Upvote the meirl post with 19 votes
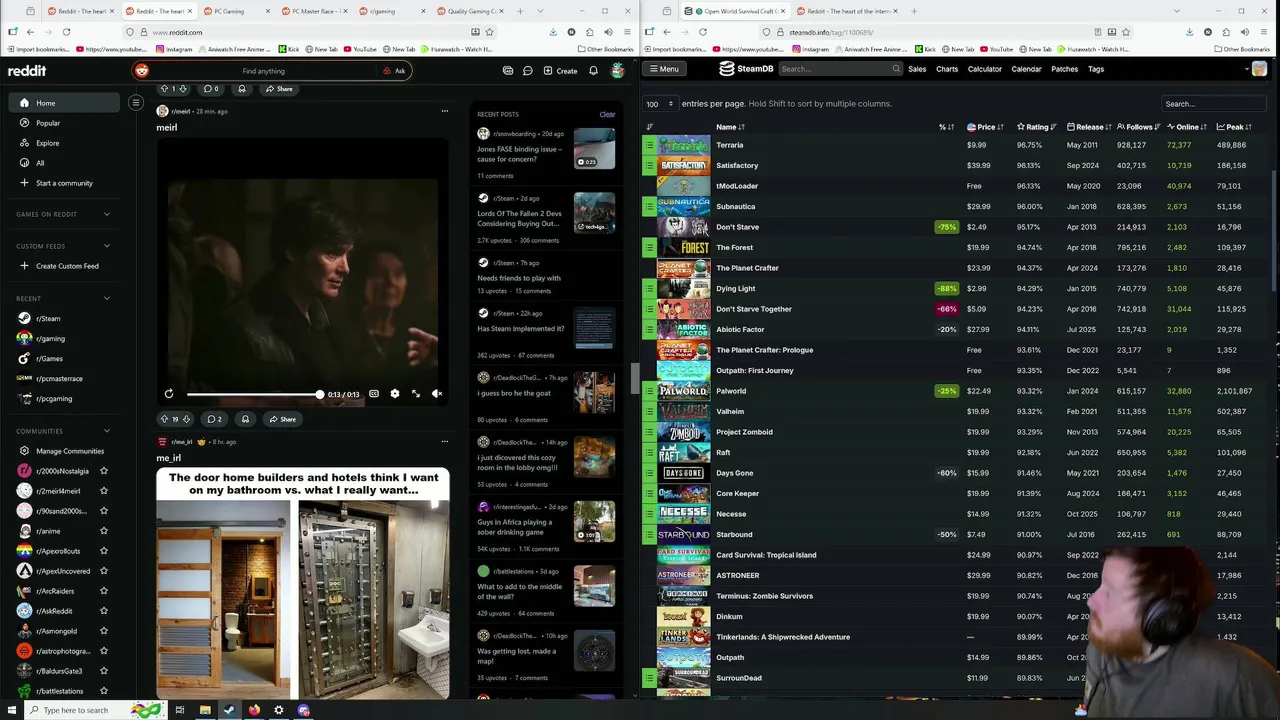Image resolution: width=1280 pixels, height=720 pixels. [x=165, y=419]
